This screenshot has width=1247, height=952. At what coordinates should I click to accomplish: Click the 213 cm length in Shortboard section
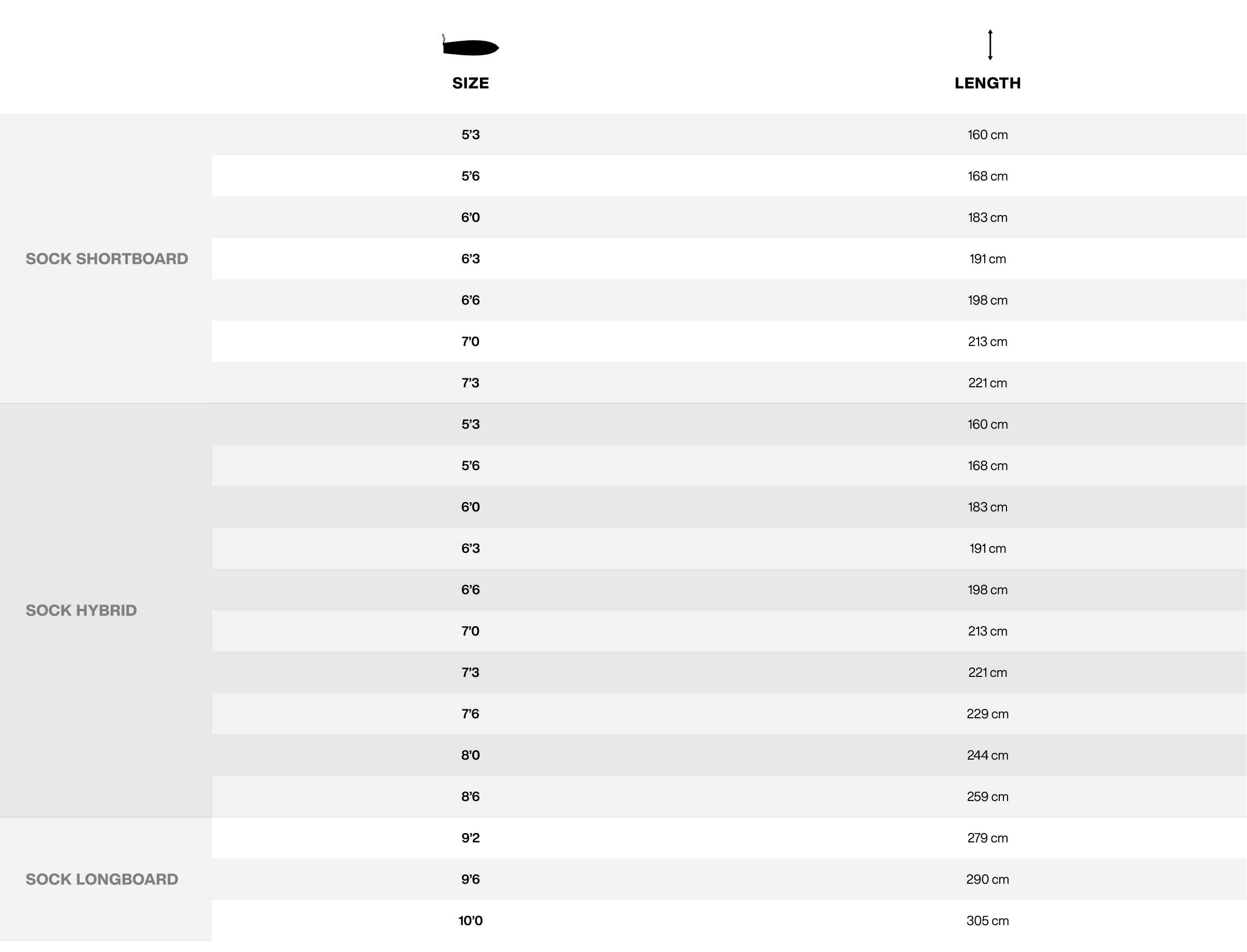click(x=987, y=342)
